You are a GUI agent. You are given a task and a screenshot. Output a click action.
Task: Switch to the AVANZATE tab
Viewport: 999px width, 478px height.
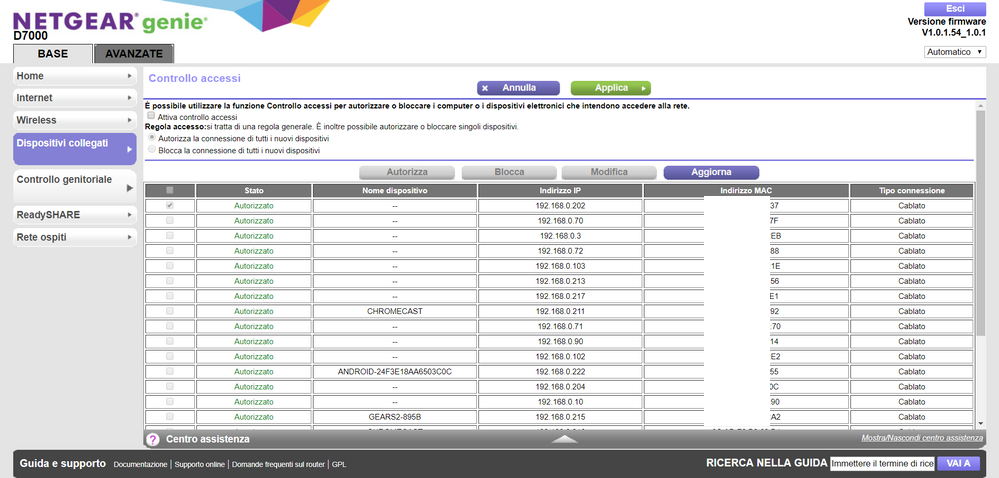pyautogui.click(x=134, y=54)
